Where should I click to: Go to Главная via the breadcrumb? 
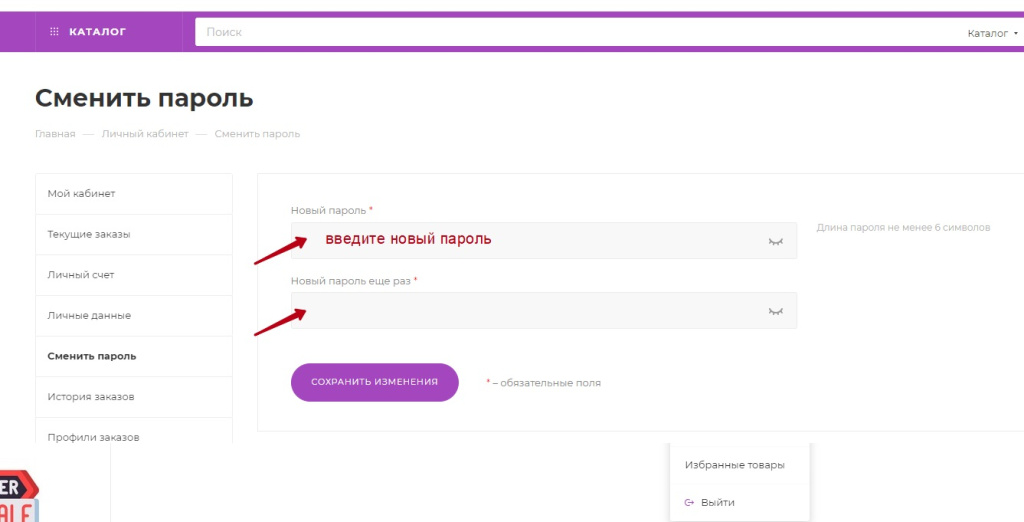pyautogui.click(x=55, y=134)
